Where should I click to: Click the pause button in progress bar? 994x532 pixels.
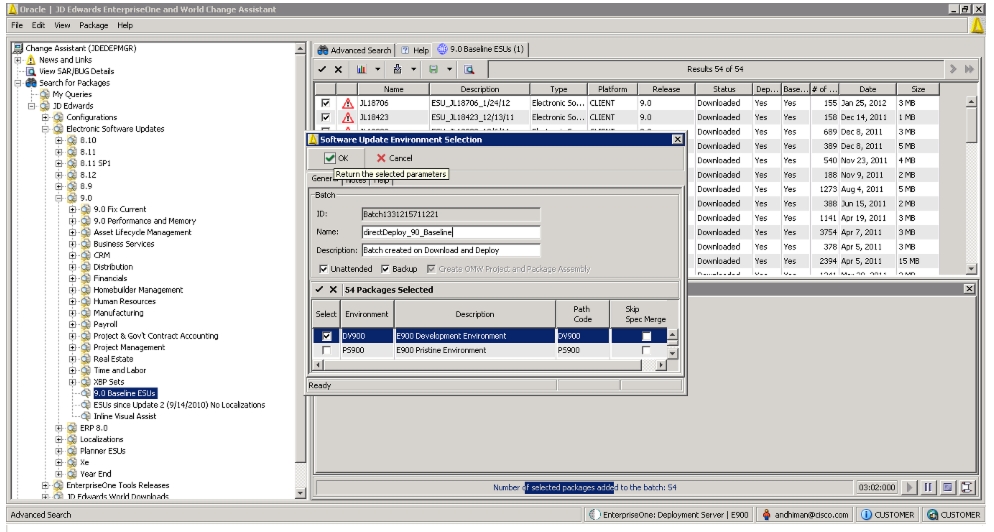pyautogui.click(x=928, y=487)
